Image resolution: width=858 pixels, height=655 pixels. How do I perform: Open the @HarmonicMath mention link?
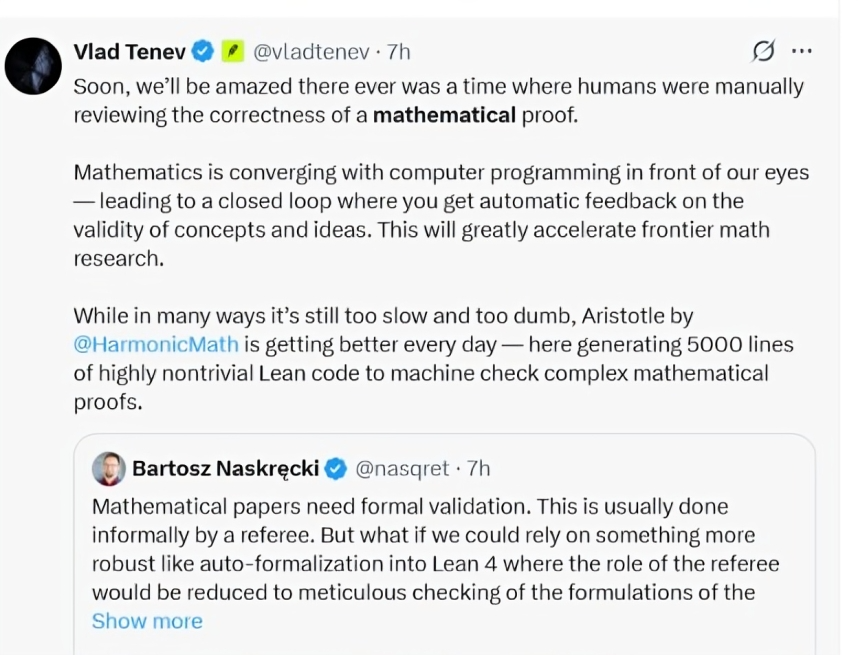point(156,345)
